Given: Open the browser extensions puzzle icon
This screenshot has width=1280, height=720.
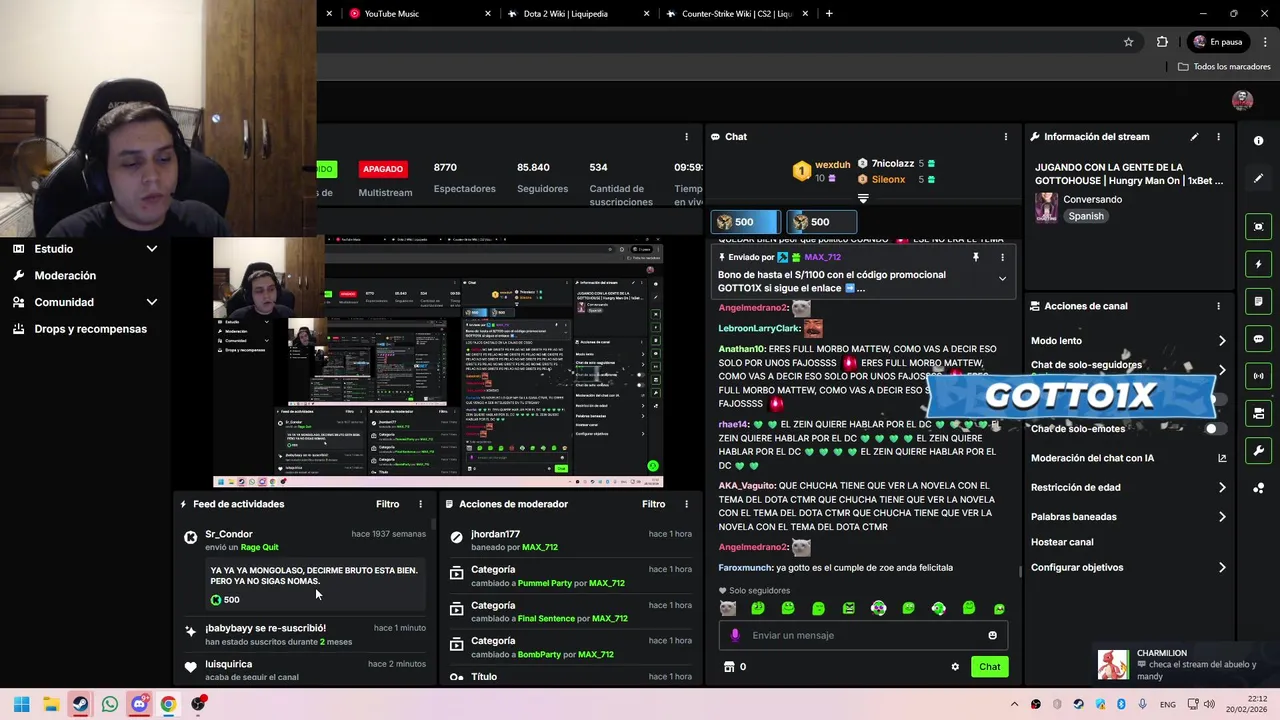Looking at the screenshot, I should coord(1162,42).
